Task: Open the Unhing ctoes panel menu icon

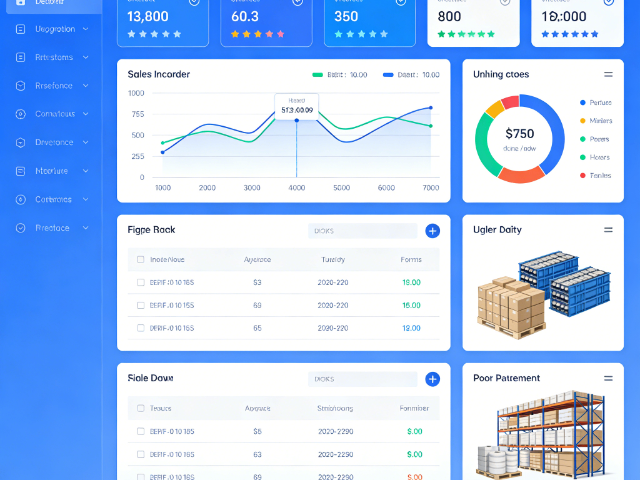Action: [608, 75]
